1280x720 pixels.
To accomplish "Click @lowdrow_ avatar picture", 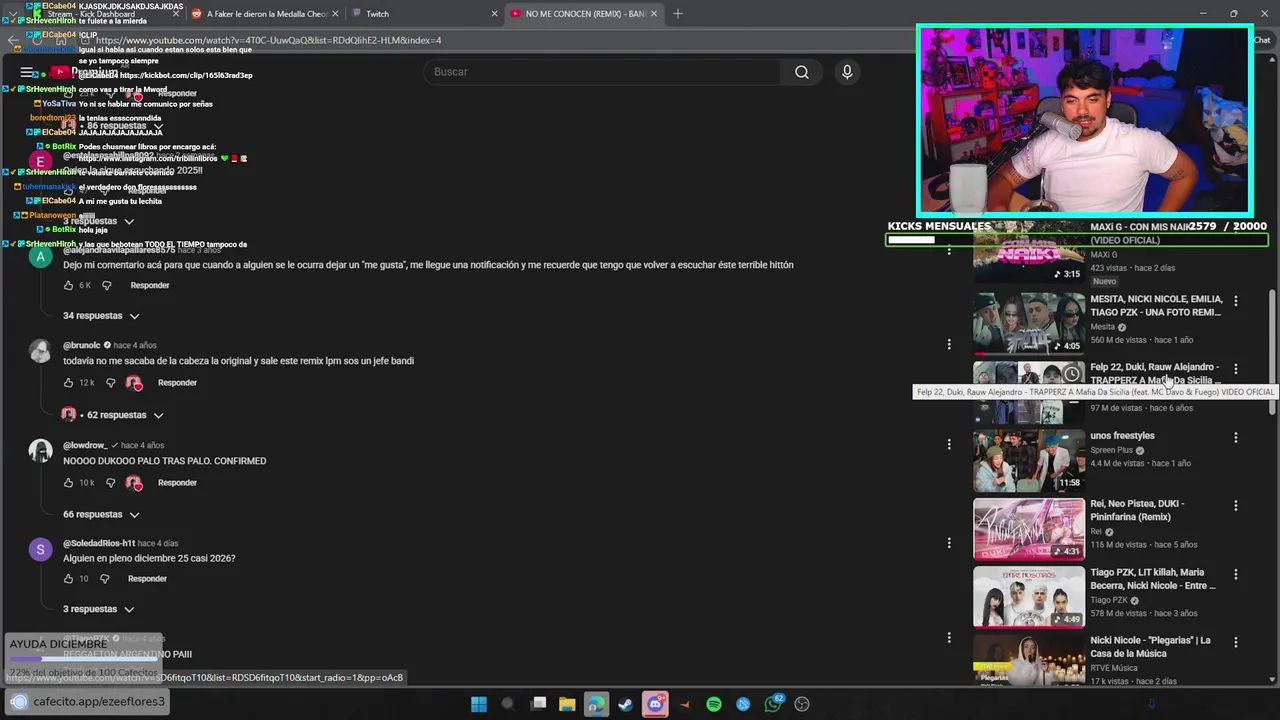I will pyautogui.click(x=40, y=452).
